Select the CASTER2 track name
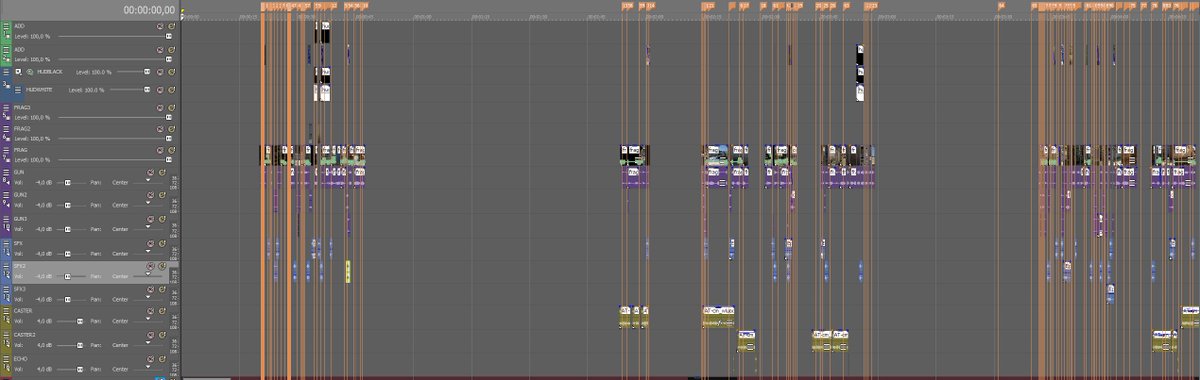Viewport: 1200px width, 380px height. click(x=25, y=335)
